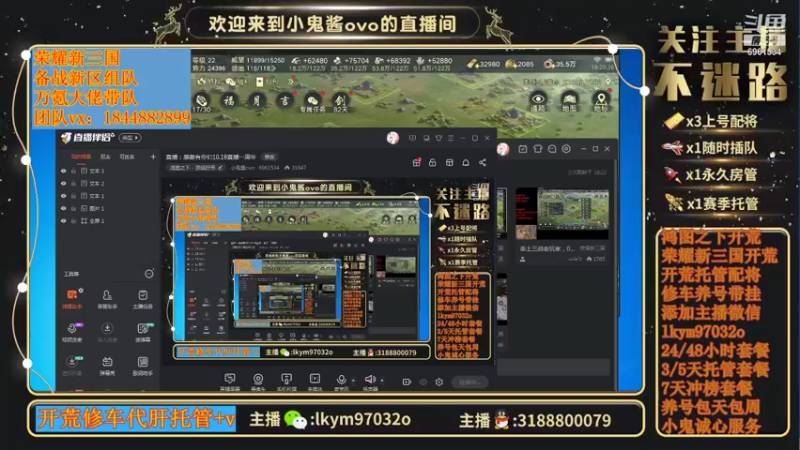Add camera source in bottom toolbar

(x=258, y=381)
